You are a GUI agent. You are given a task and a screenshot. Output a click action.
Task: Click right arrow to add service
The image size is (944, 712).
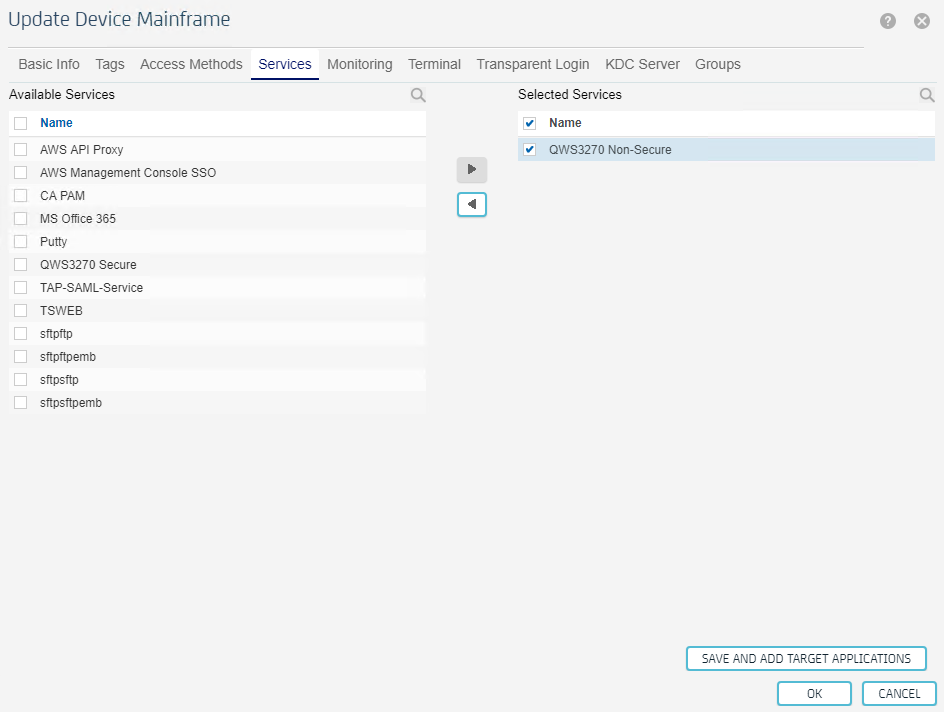tap(472, 169)
